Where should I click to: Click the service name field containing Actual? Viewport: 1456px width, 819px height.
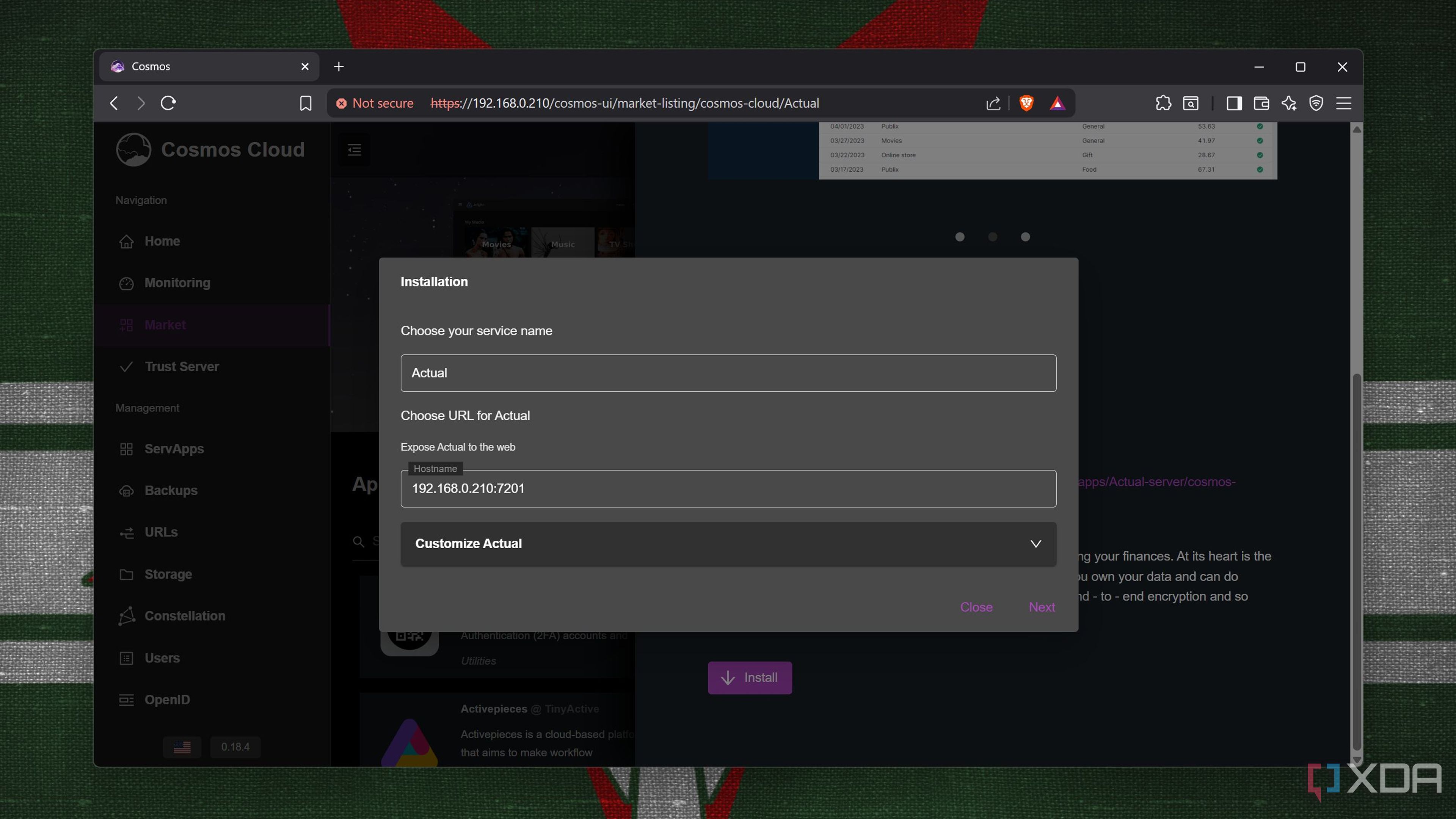(x=728, y=373)
